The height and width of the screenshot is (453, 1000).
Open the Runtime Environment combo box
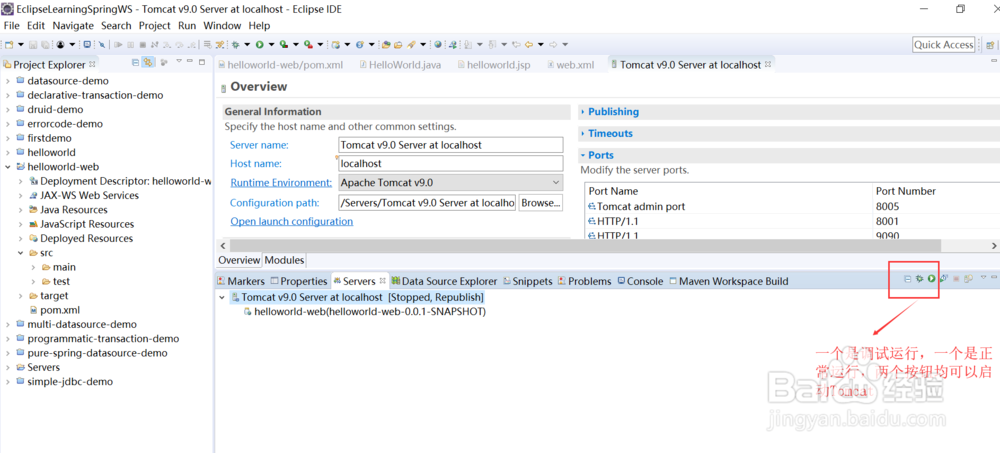(x=451, y=182)
